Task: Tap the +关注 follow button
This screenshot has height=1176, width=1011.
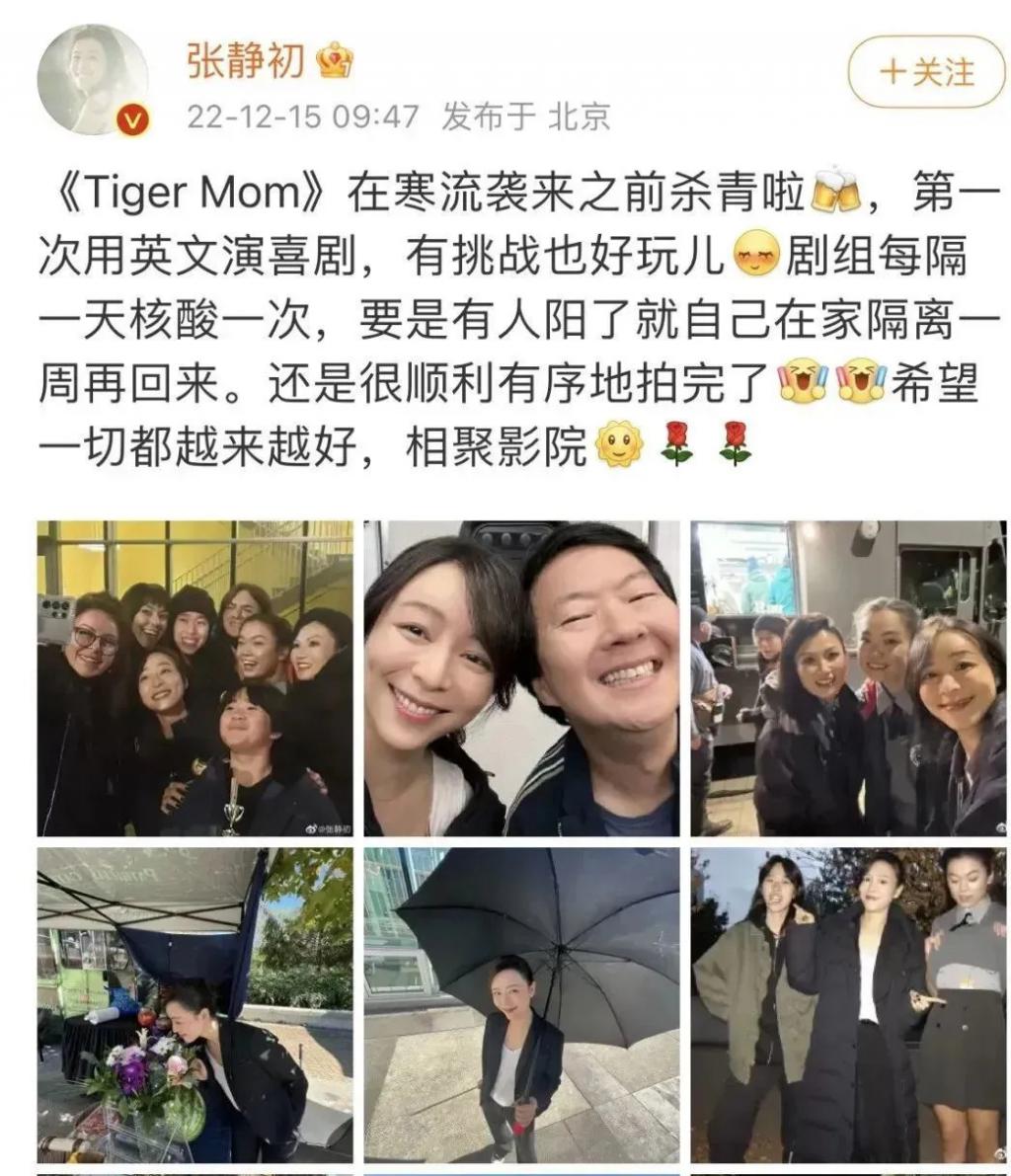Action: 926,72
